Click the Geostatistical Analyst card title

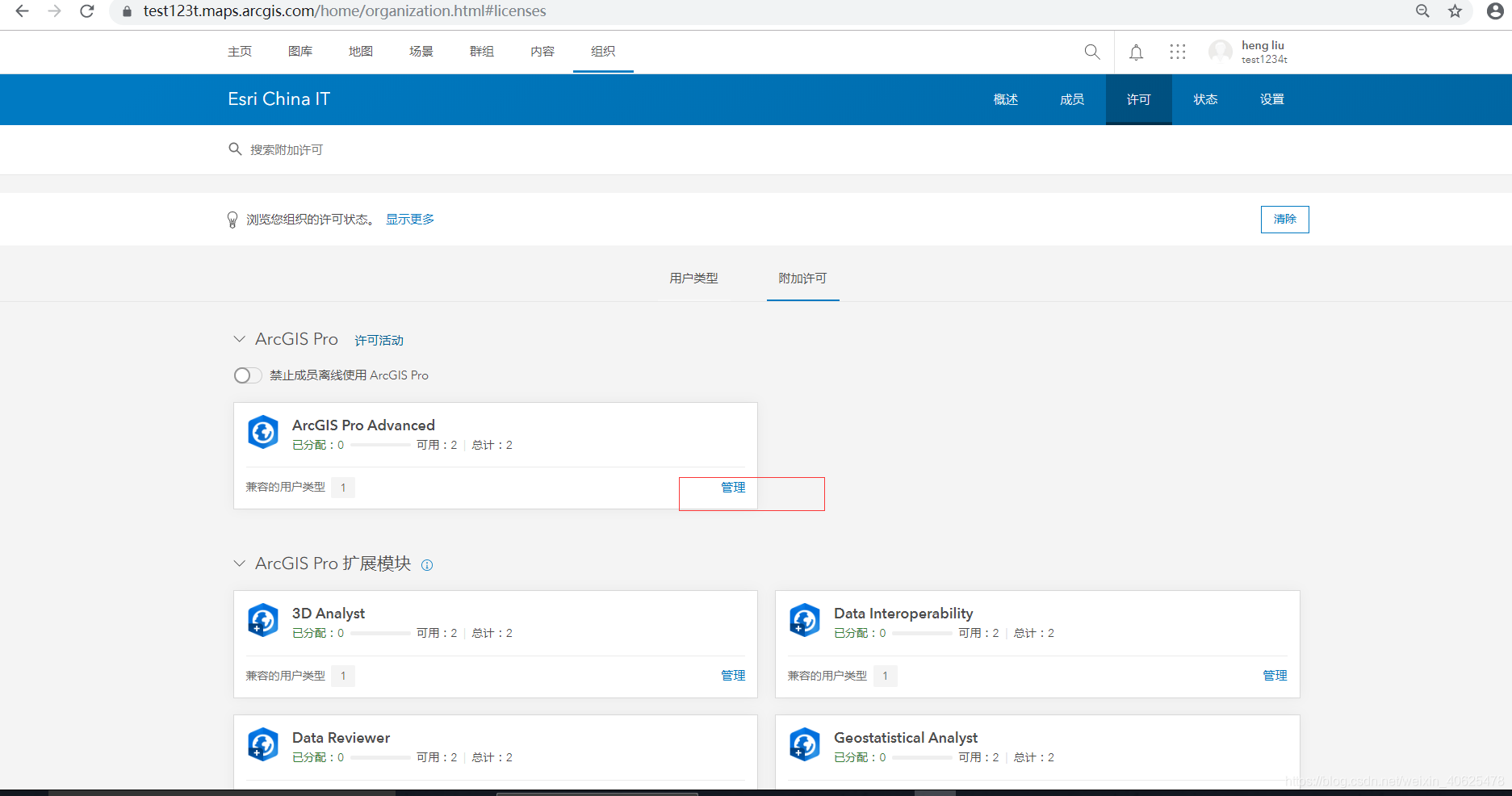pyautogui.click(x=906, y=738)
